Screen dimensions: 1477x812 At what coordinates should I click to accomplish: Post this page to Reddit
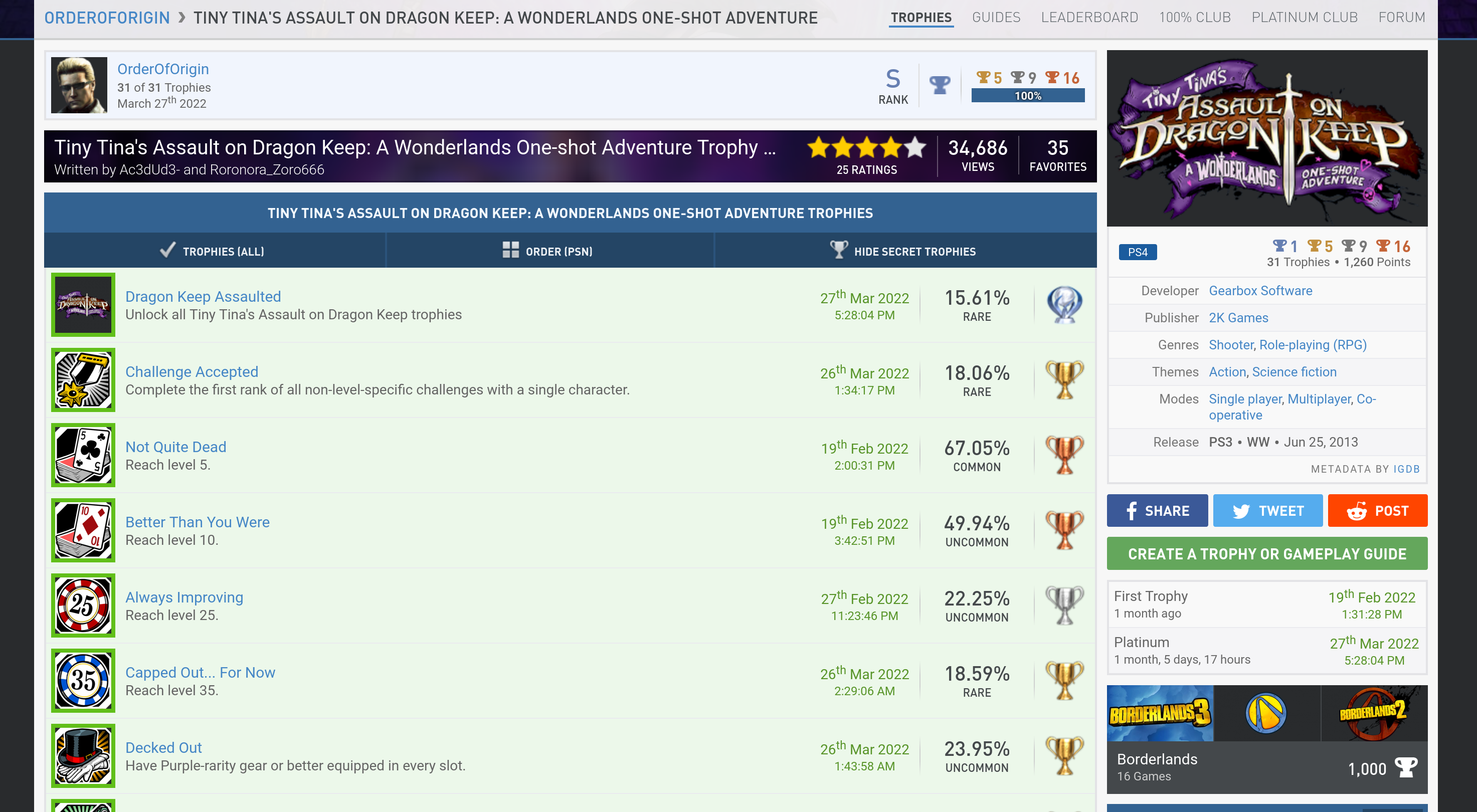[x=1377, y=511]
